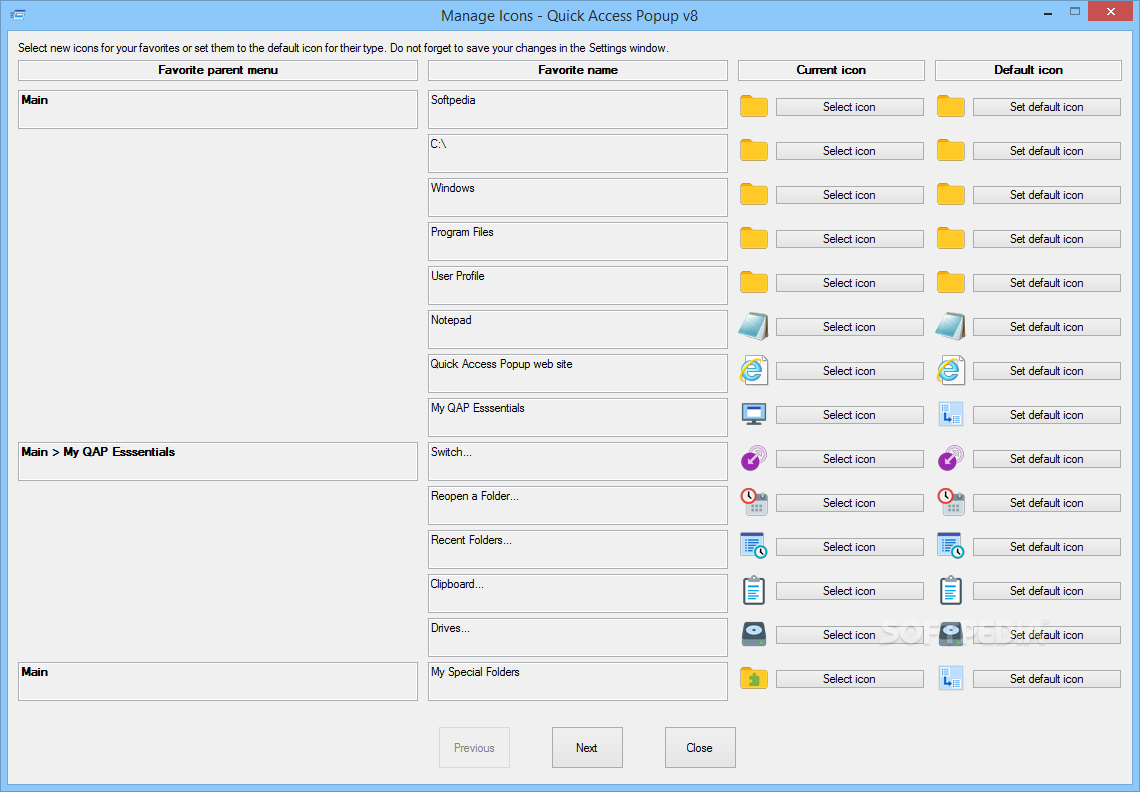Click the current Clipboard icon
The image size is (1140, 792).
click(754, 591)
